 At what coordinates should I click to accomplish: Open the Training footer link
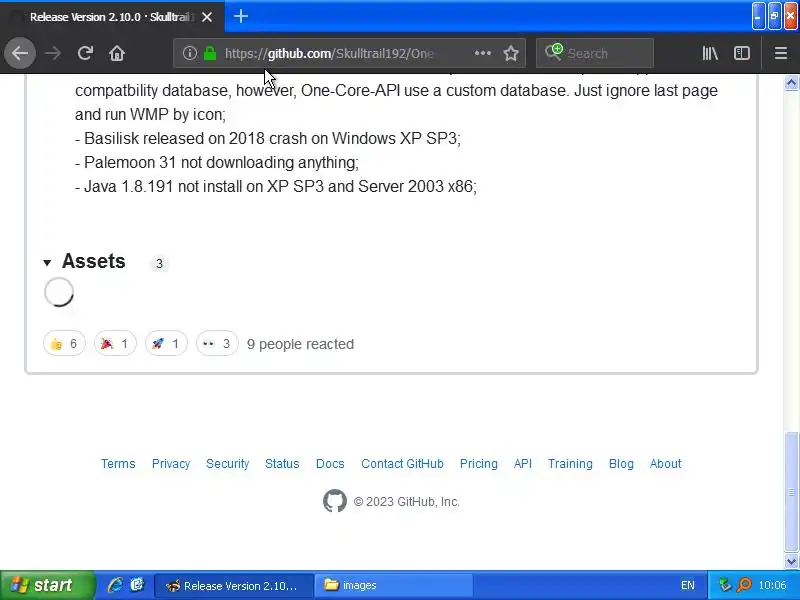tap(570, 463)
